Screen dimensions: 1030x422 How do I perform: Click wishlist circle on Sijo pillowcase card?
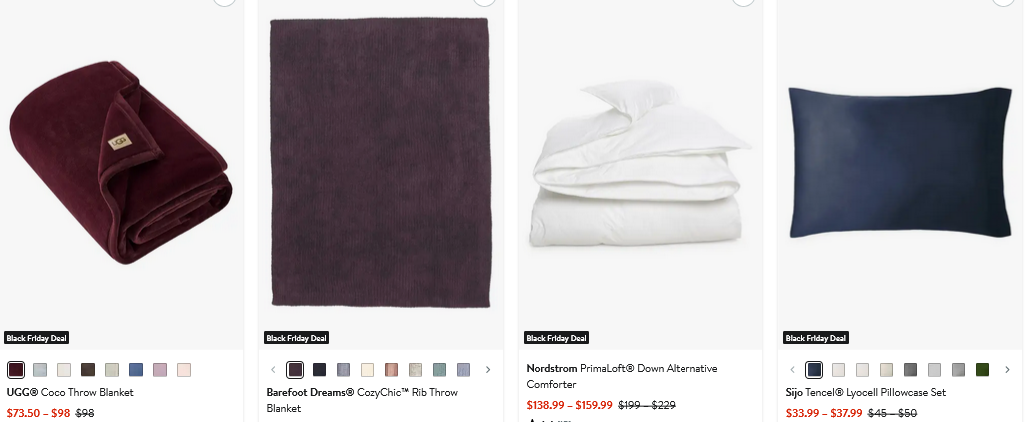click(x=1003, y=1)
